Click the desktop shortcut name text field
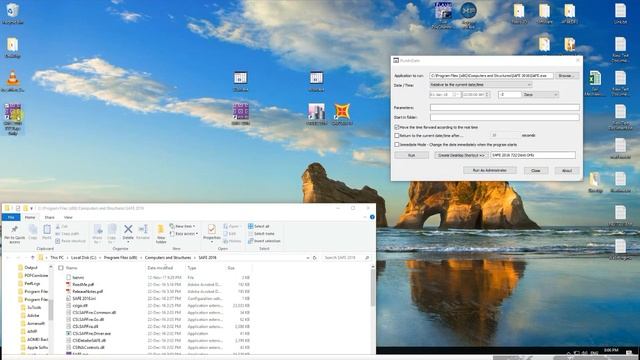 (x=533, y=156)
